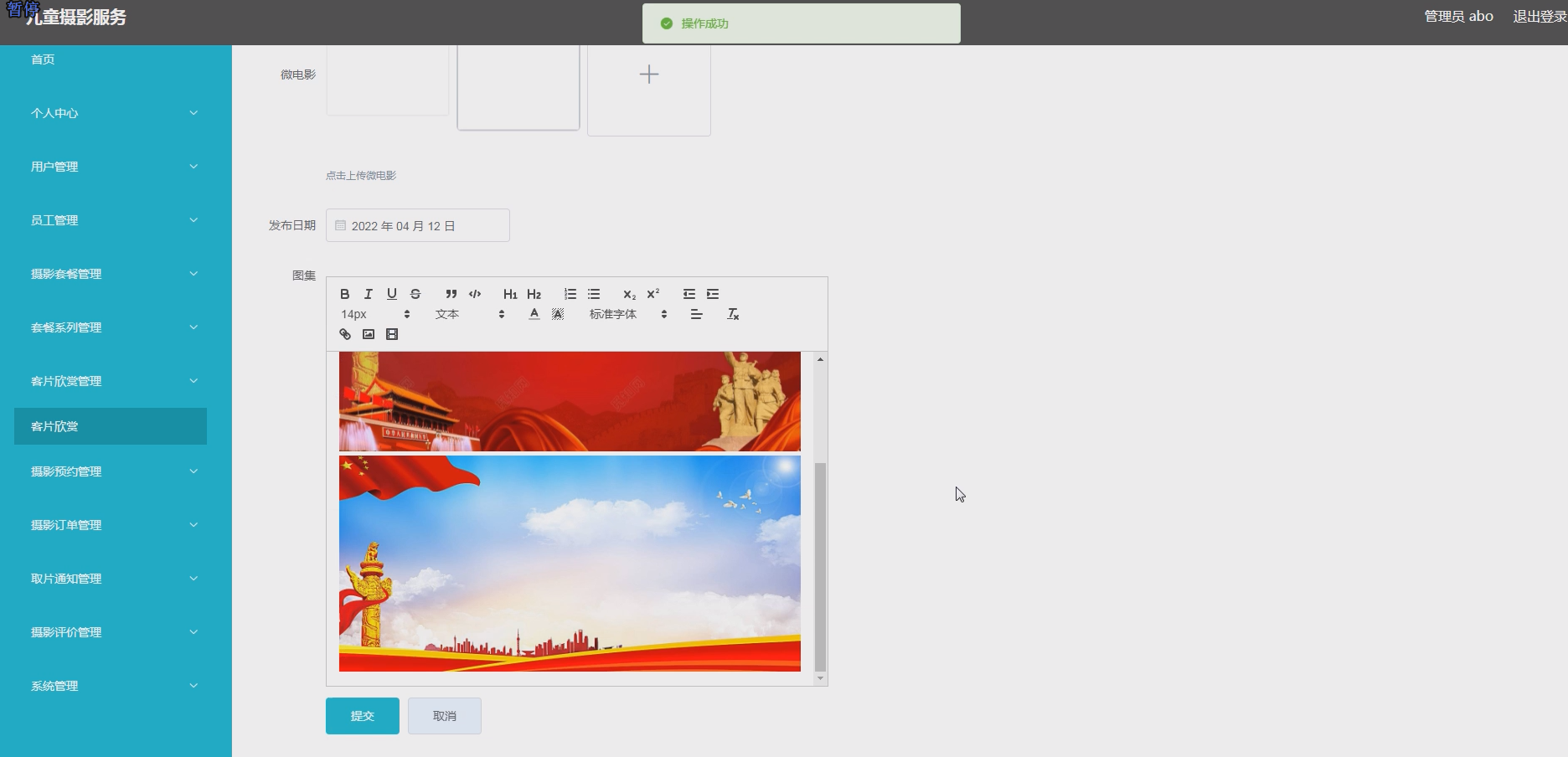Viewport: 1568px width, 757px height.
Task: Click the first uploaded micro film thumbnail
Action: [x=387, y=80]
